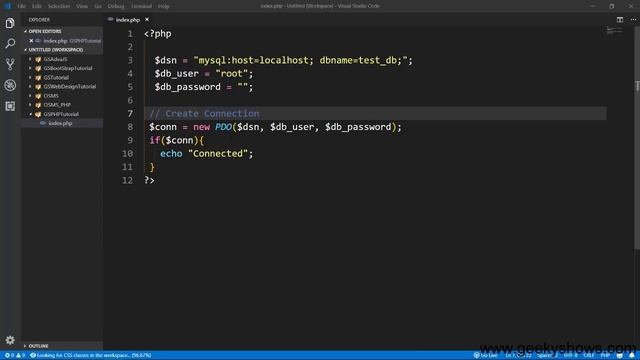The image size is (640, 360).
Task: Click the Spaces indentation setting
Action: click(x=547, y=356)
